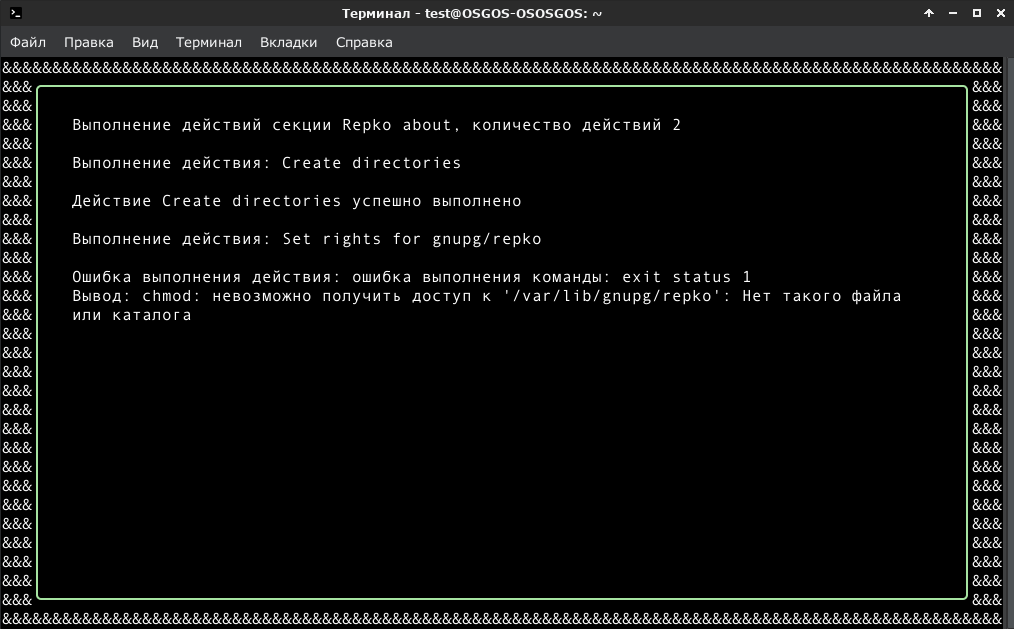
Task: Close the terminal window
Action: coord(1000,13)
